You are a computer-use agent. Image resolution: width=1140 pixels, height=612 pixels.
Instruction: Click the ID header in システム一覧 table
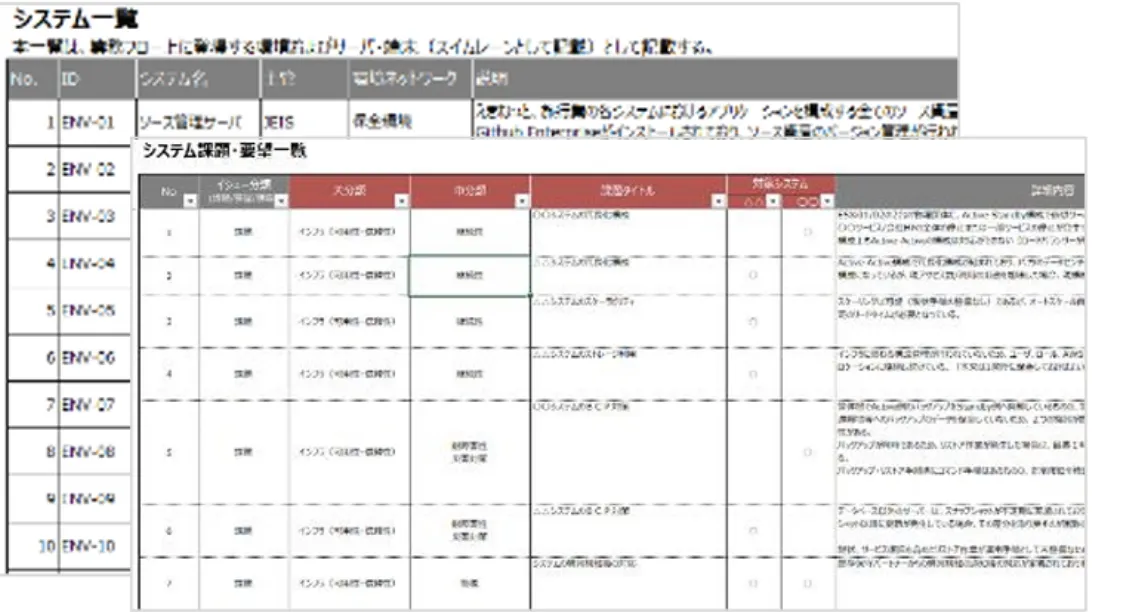97,78
